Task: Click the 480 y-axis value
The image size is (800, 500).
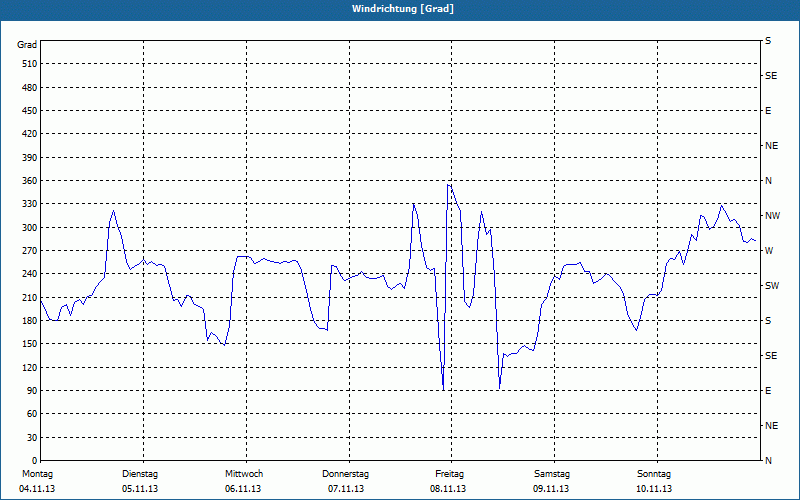Action: pyautogui.click(x=30, y=88)
